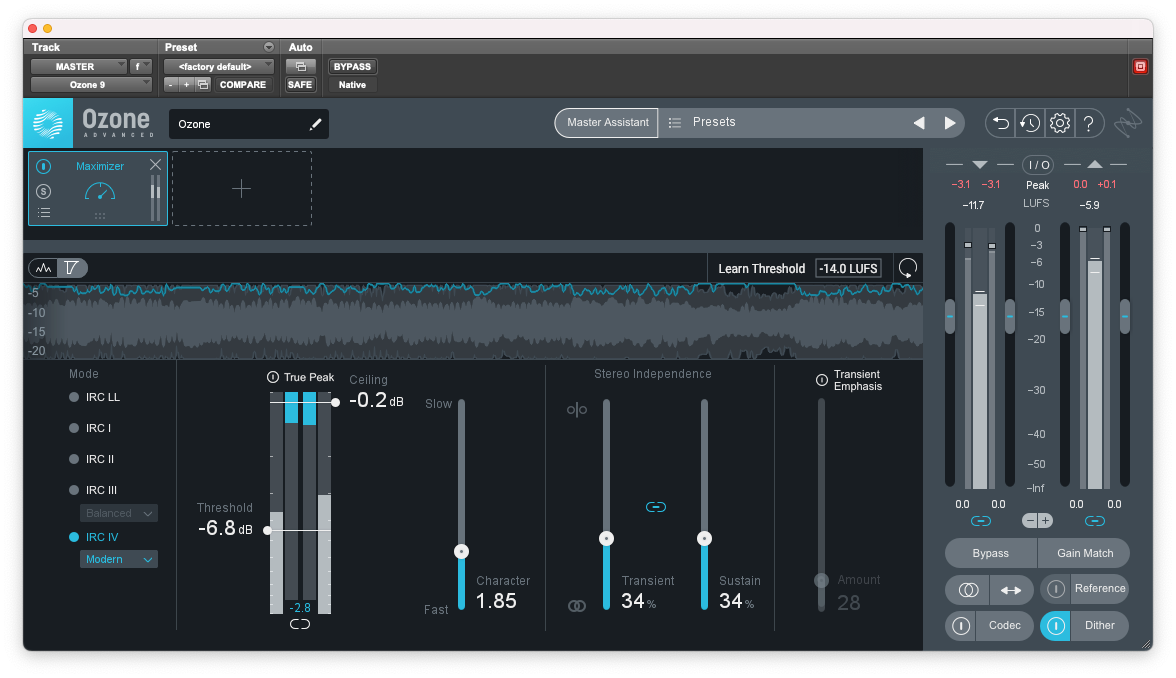Click the Native button
This screenshot has width=1176, height=678.
point(352,85)
